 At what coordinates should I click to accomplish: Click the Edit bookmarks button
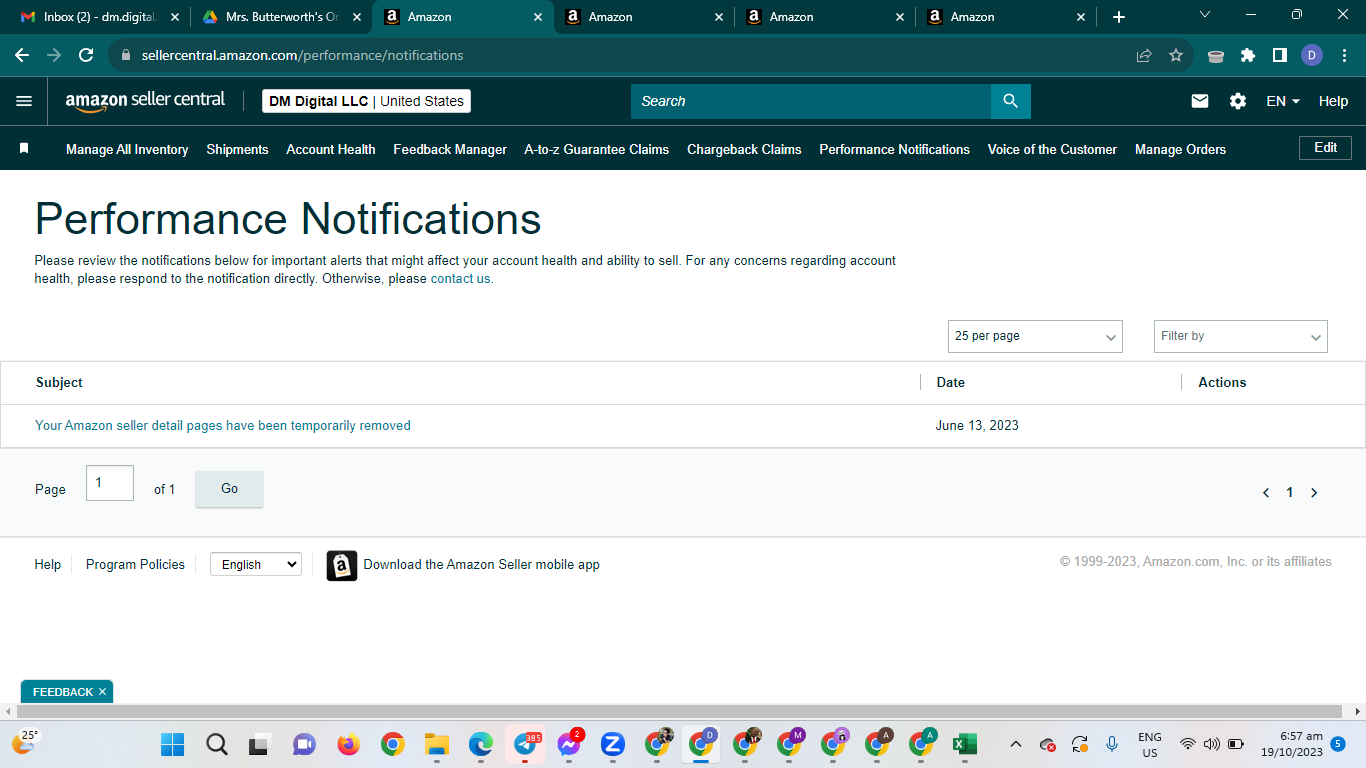click(x=1325, y=148)
